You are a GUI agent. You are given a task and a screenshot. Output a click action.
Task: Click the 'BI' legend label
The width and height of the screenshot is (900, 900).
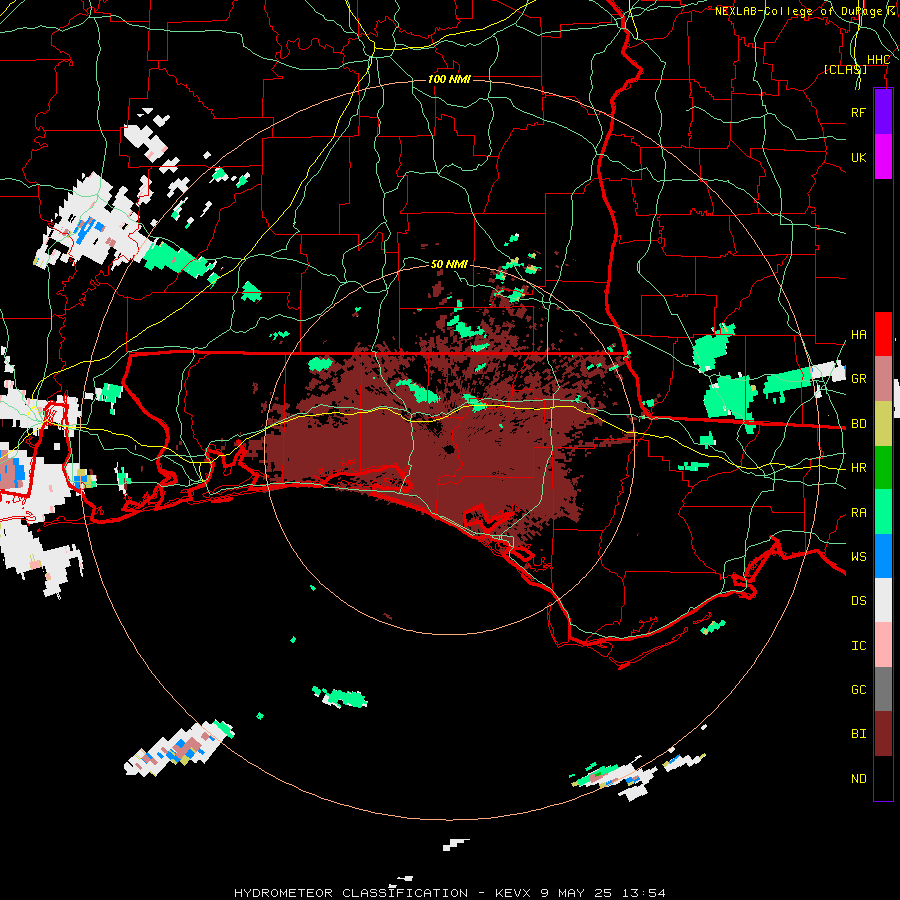(858, 734)
